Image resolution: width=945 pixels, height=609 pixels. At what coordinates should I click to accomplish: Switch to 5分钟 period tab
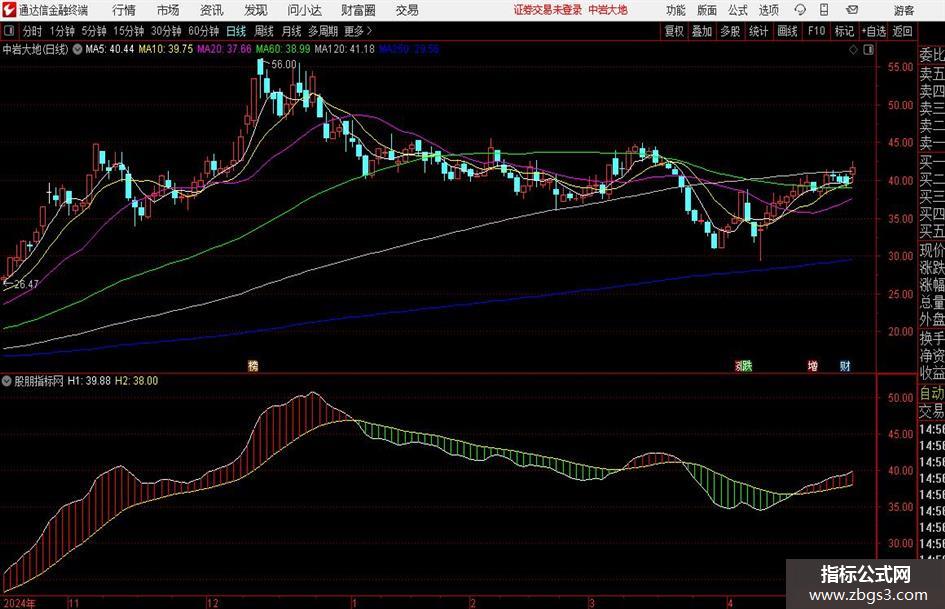click(94, 31)
